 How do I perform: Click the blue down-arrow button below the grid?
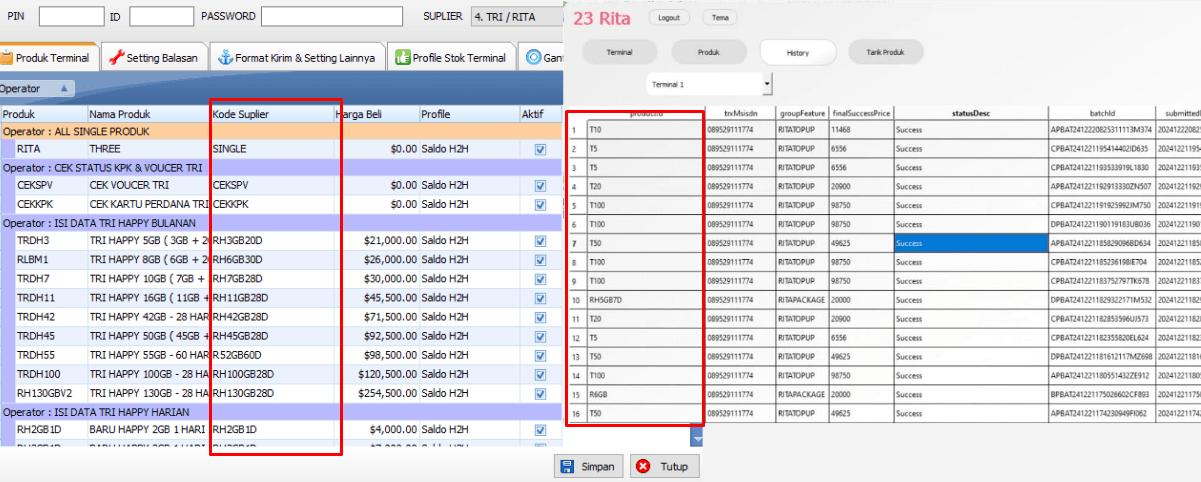point(697,437)
